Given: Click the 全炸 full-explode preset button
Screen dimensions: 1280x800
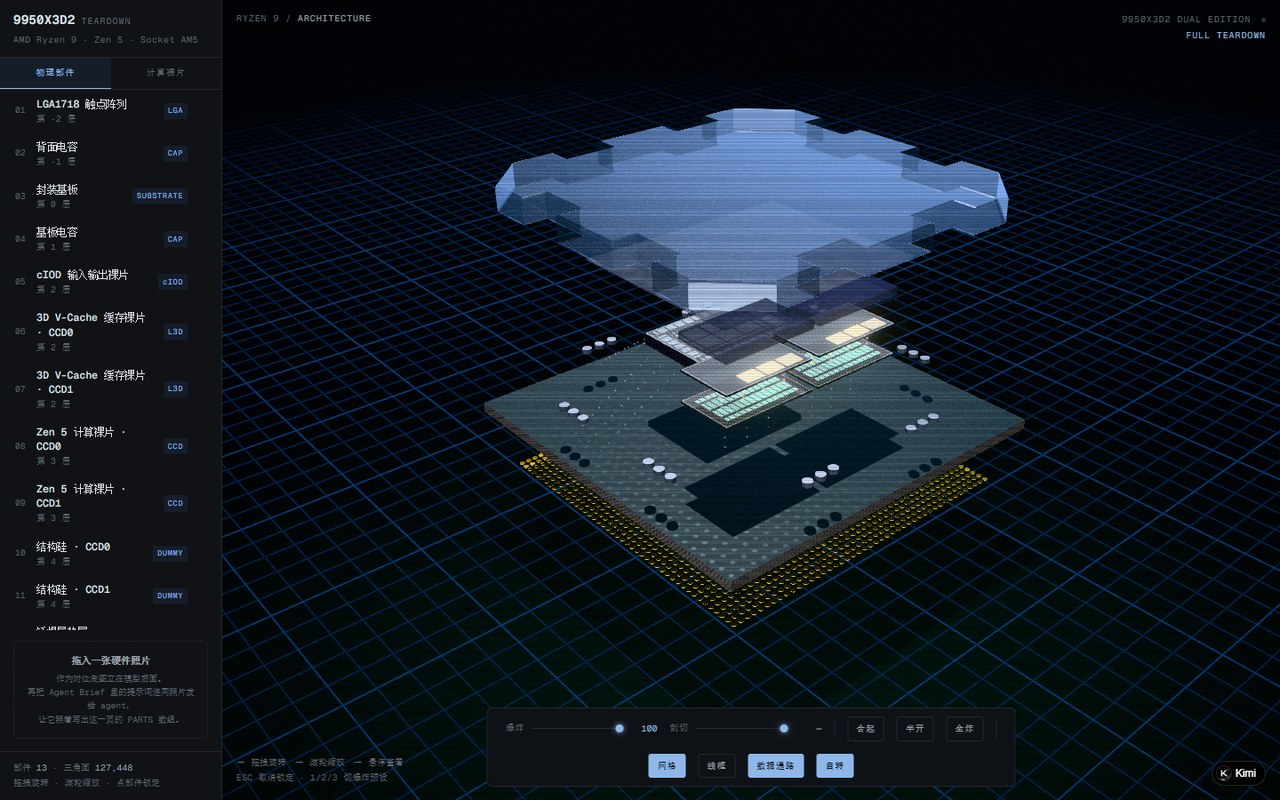Looking at the screenshot, I should [x=965, y=729].
